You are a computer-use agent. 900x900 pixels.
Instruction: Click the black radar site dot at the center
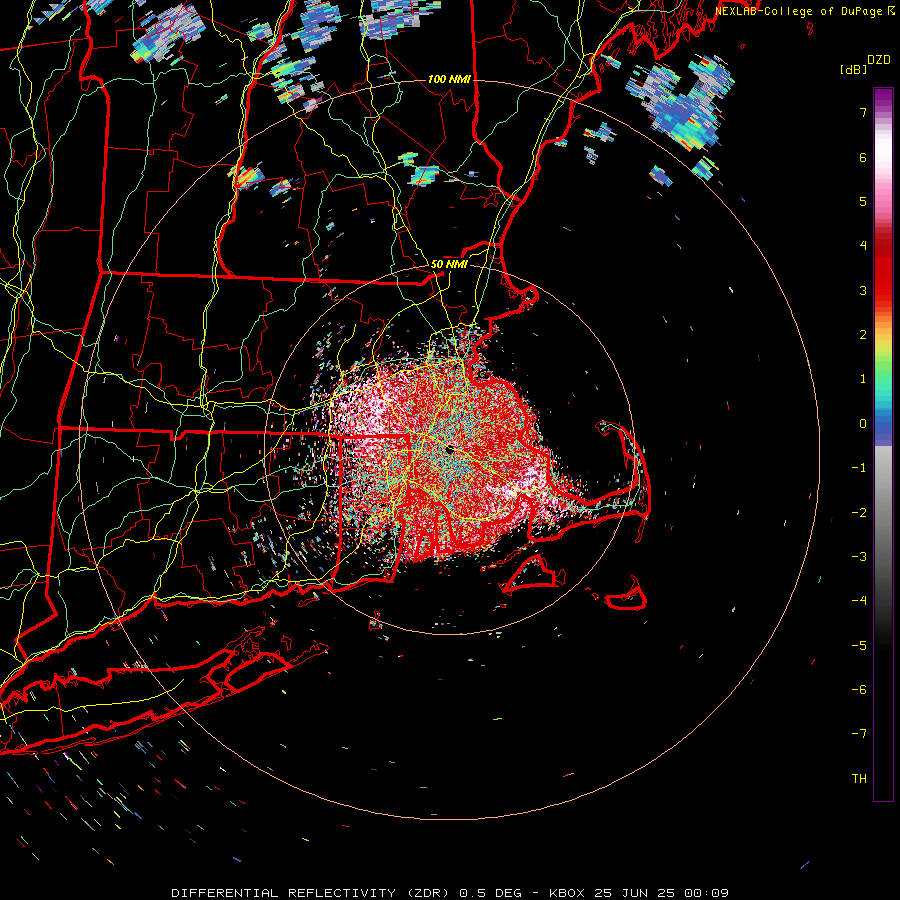coord(450,449)
